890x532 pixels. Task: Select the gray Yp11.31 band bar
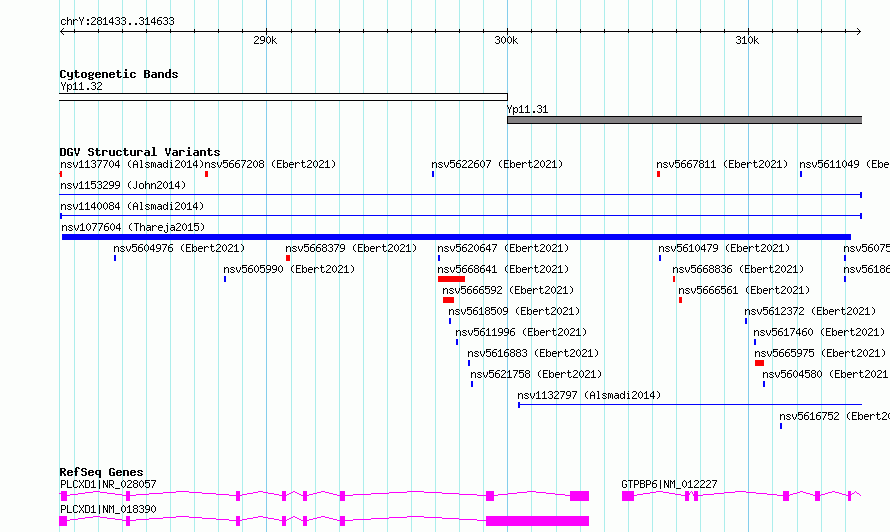point(685,120)
